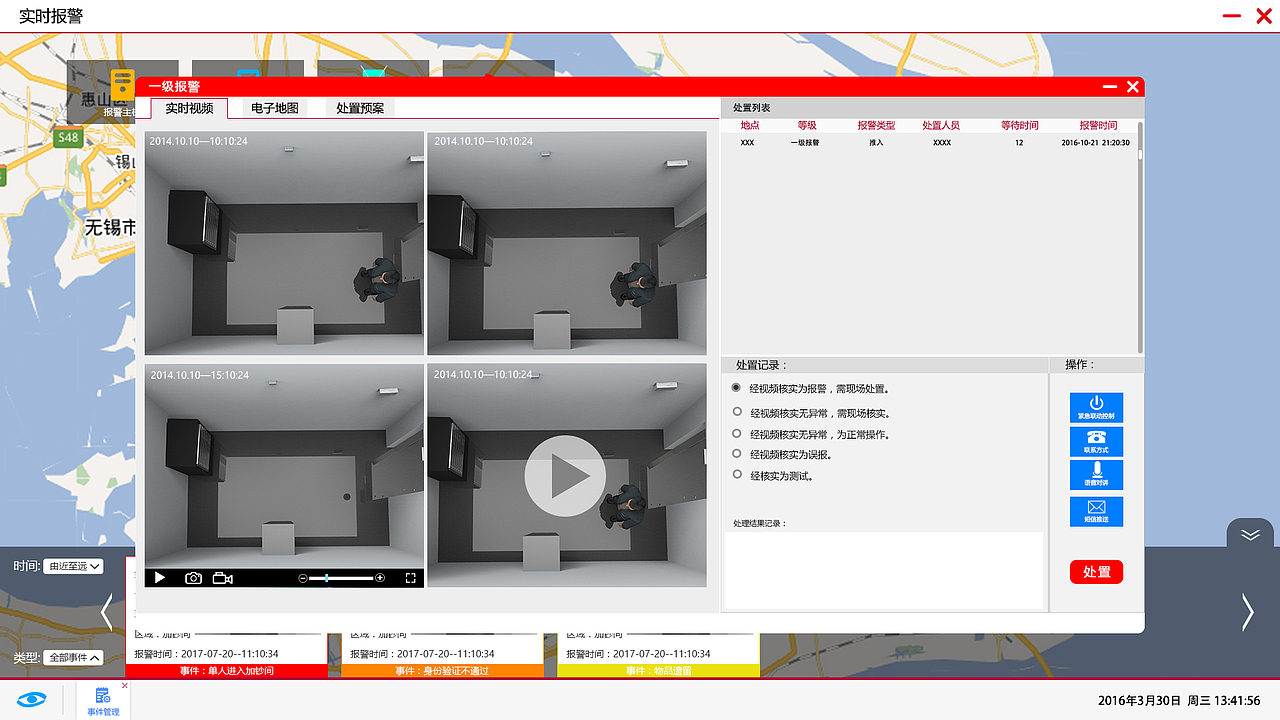Click the right arrow to show next alarms

1248,612
